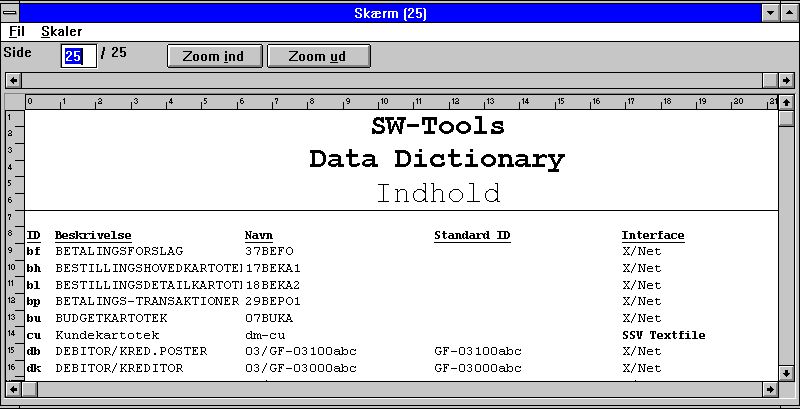Image resolution: width=800 pixels, height=409 pixels.
Task: Select the Side page number field
Action: (x=79, y=56)
